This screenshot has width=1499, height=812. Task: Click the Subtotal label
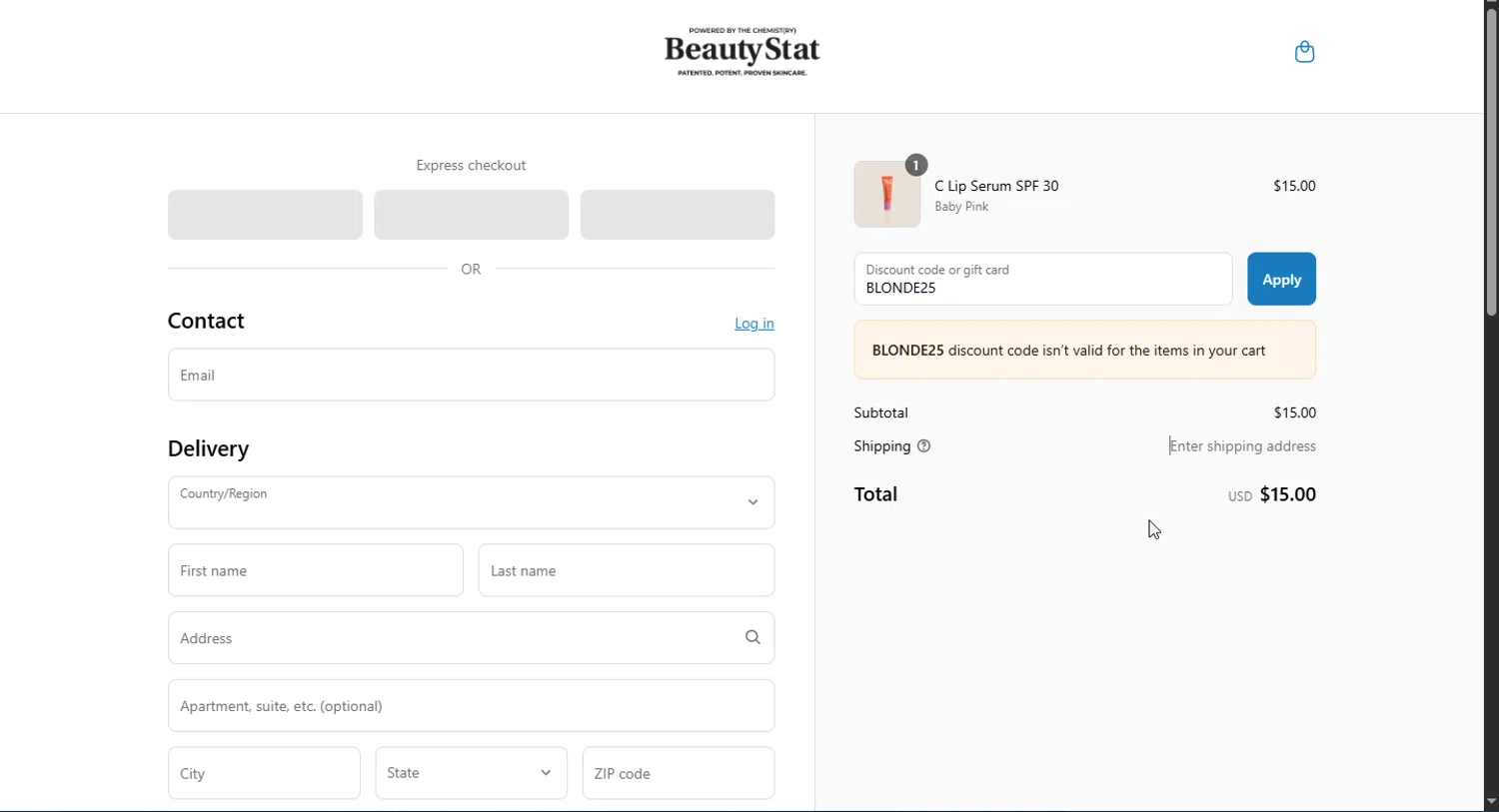tap(880, 412)
